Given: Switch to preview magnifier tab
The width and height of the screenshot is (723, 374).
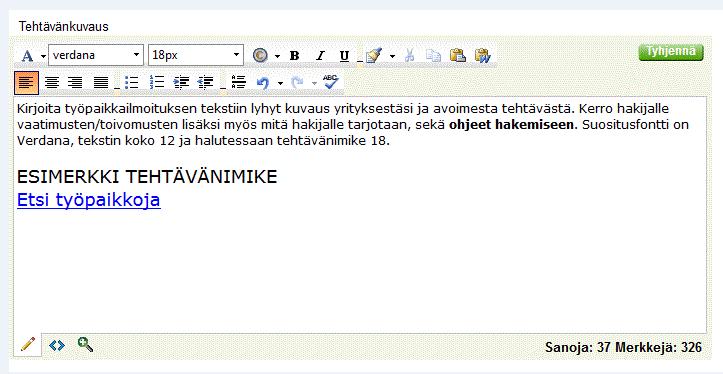Looking at the screenshot, I should click(x=85, y=344).
